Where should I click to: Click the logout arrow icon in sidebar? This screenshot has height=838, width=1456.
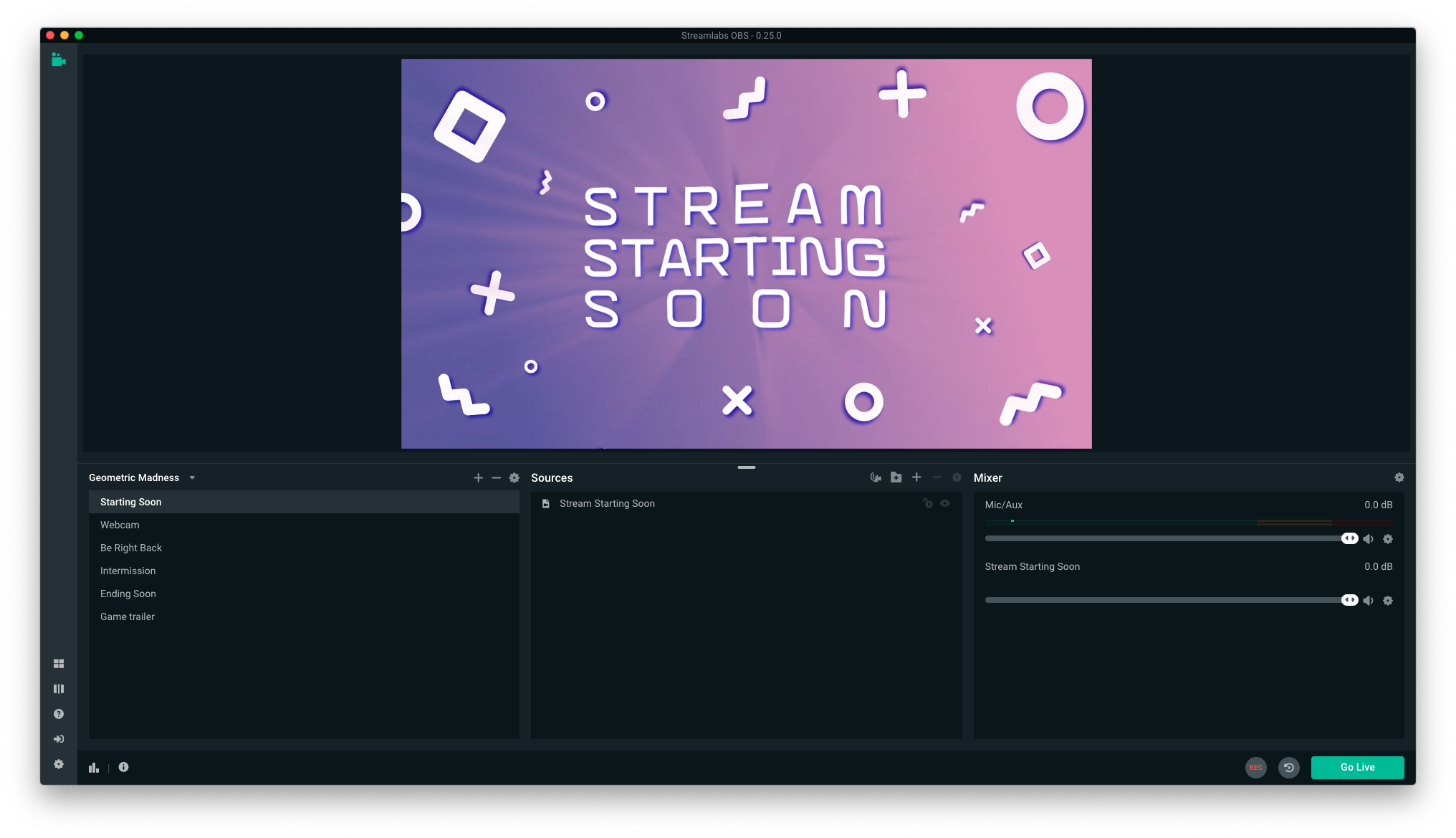pyautogui.click(x=59, y=738)
